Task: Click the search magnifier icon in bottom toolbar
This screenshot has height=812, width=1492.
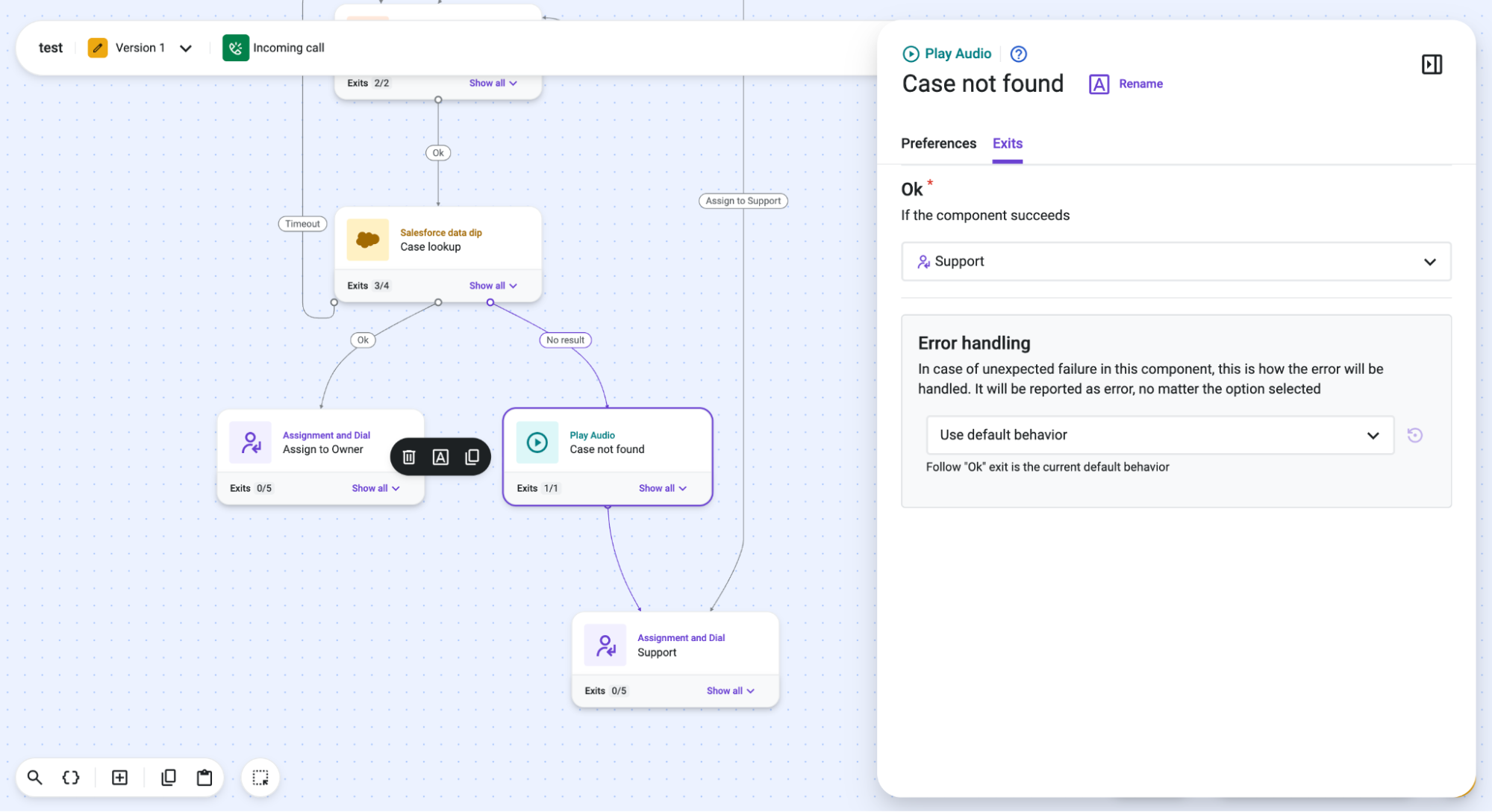Action: 34,778
